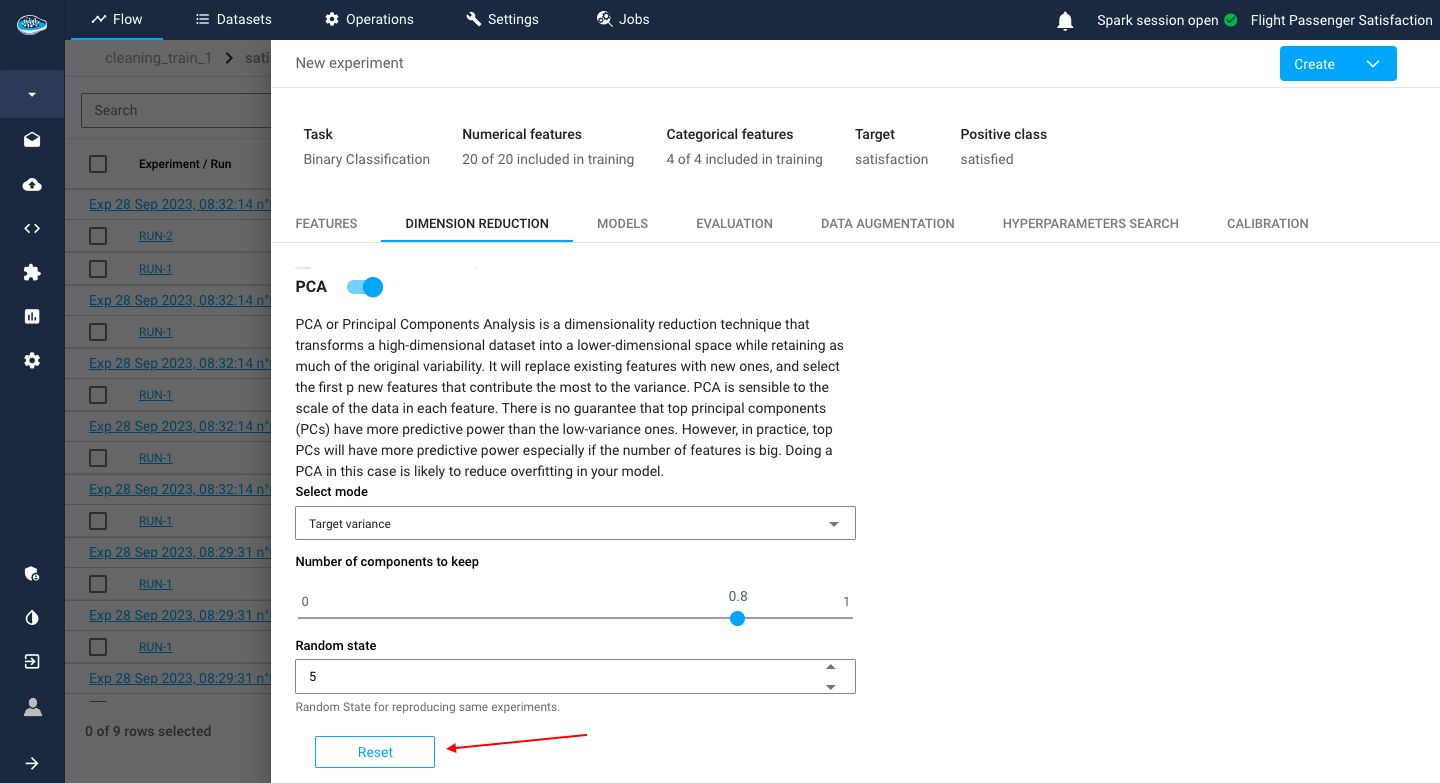Click the cloud upload icon in sidebar

(32, 185)
